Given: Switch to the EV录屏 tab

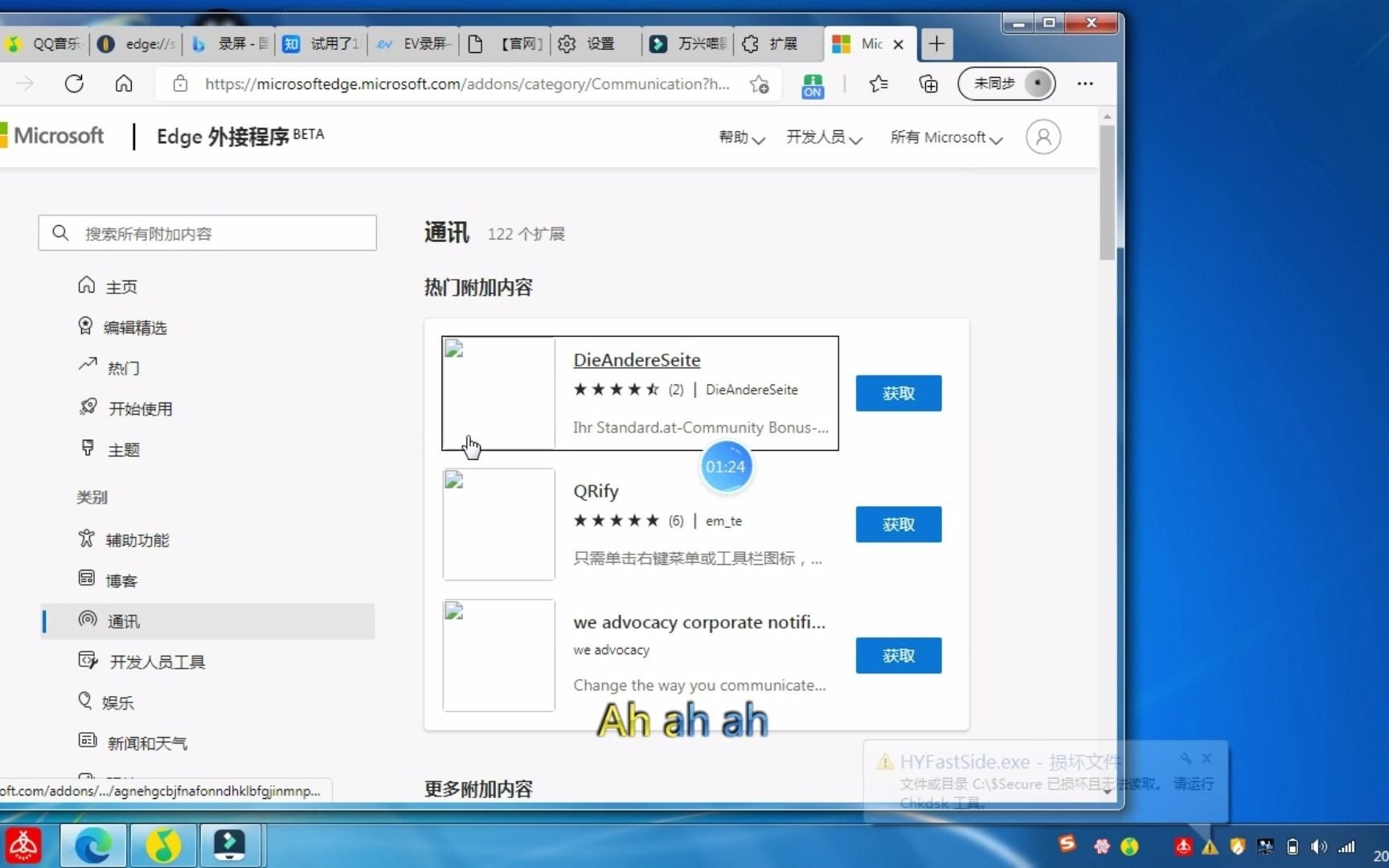Looking at the screenshot, I should 415,44.
